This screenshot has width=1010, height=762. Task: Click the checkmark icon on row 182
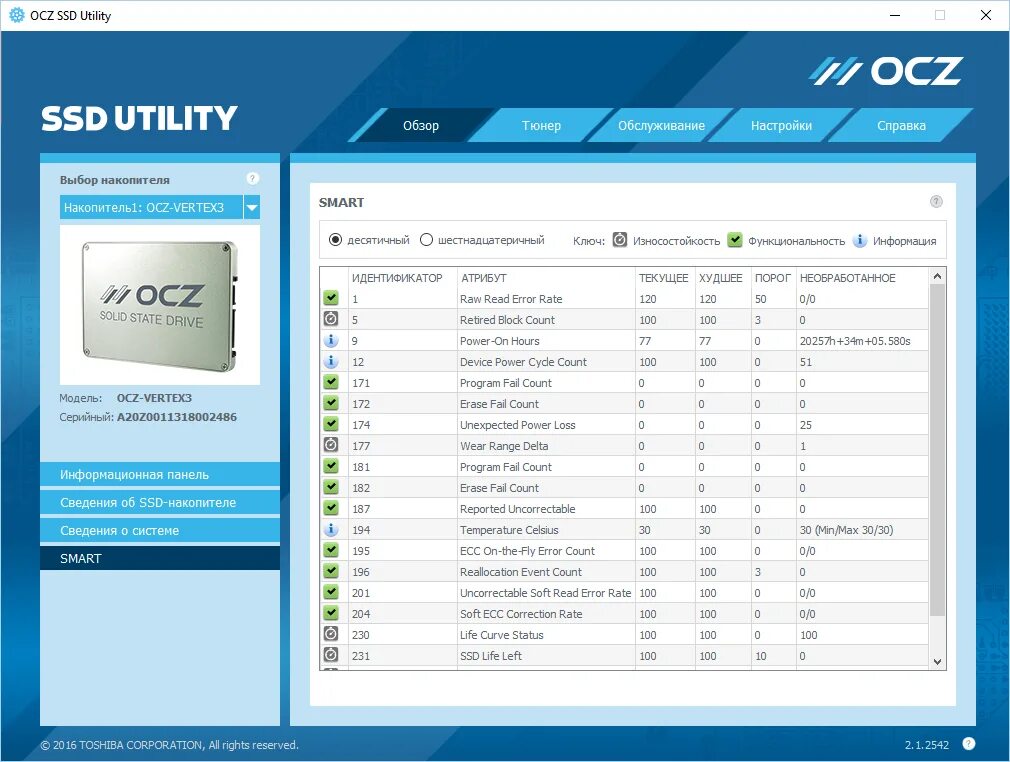(330, 487)
